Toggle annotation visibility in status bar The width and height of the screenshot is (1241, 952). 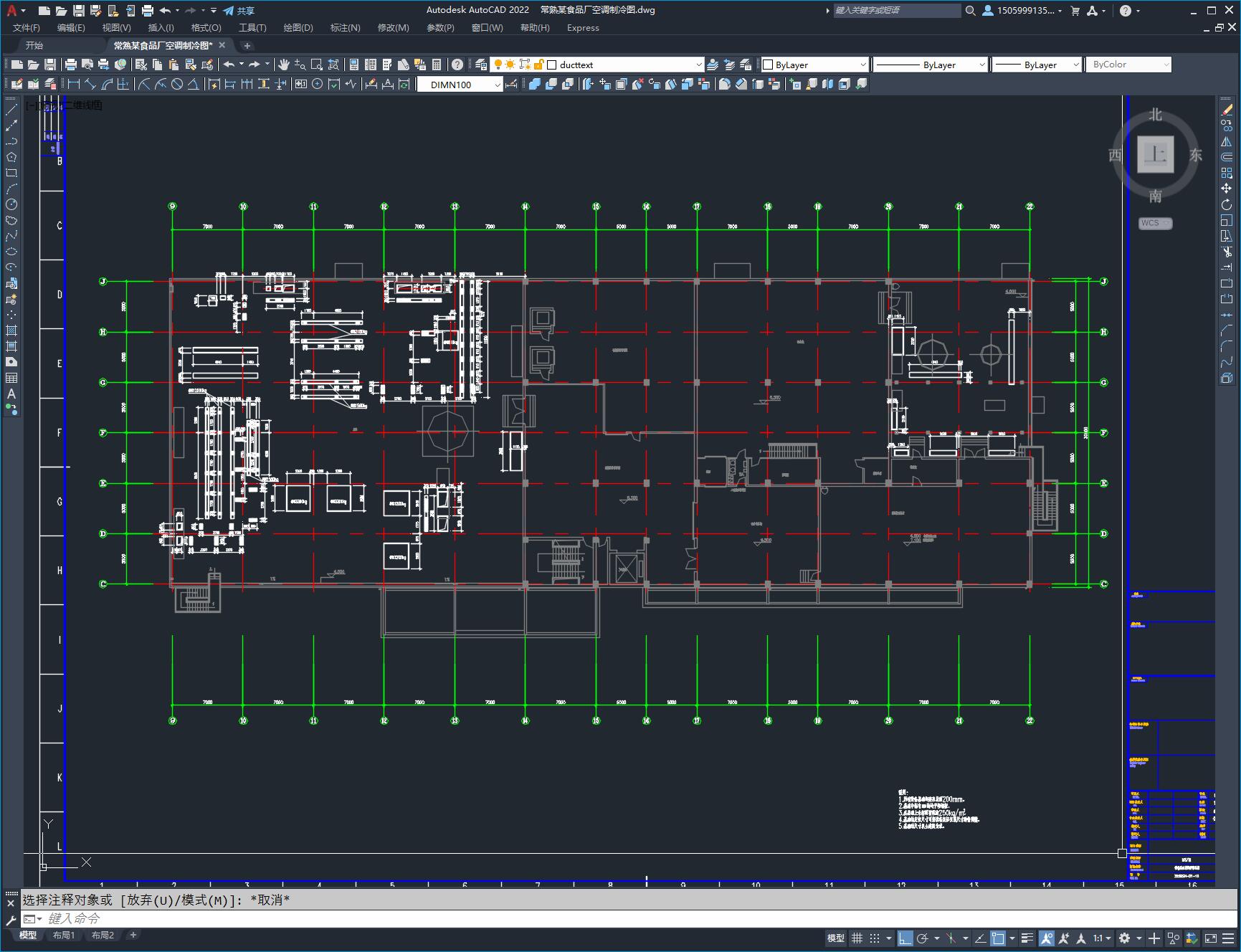pos(1047,938)
